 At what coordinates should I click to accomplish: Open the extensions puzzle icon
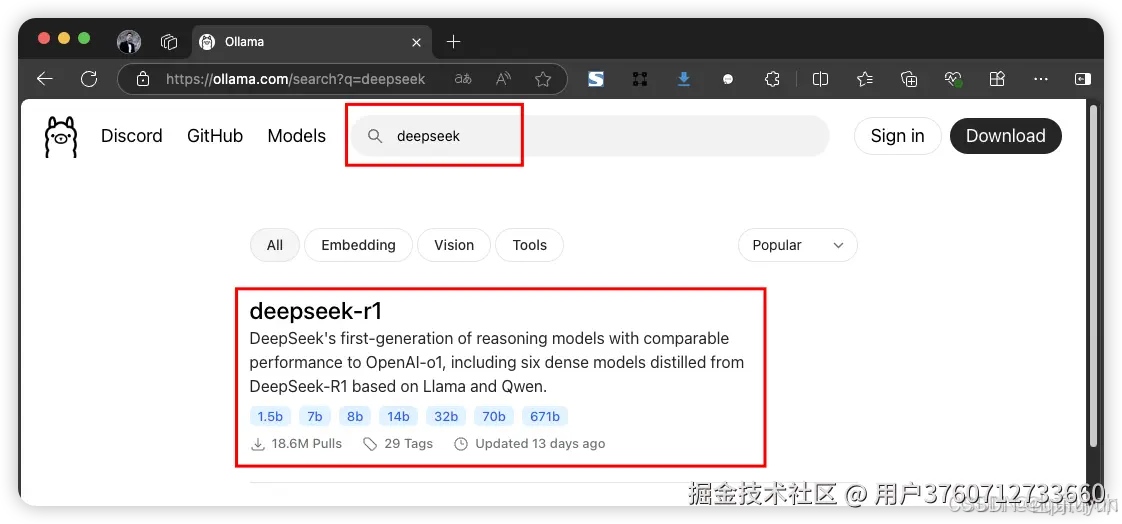(772, 79)
